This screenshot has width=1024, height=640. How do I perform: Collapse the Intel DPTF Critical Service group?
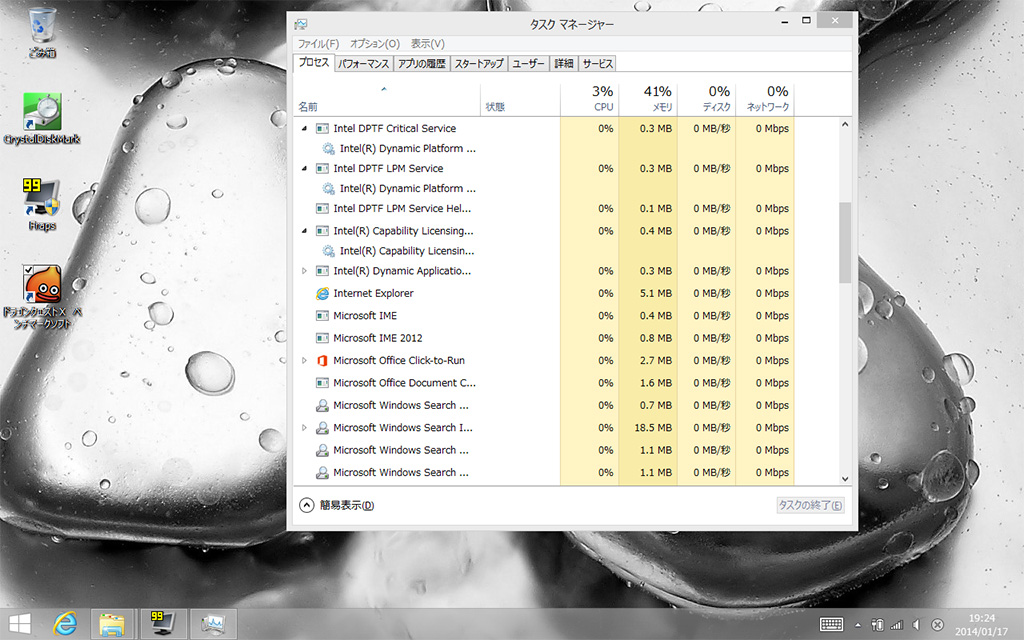(304, 129)
